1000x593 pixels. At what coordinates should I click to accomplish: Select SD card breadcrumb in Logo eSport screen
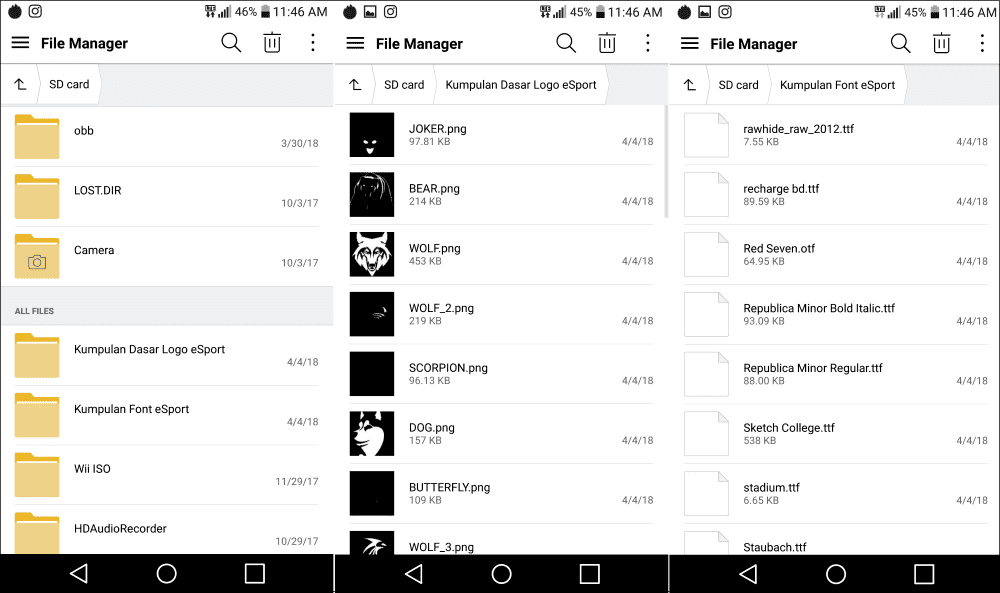(404, 85)
